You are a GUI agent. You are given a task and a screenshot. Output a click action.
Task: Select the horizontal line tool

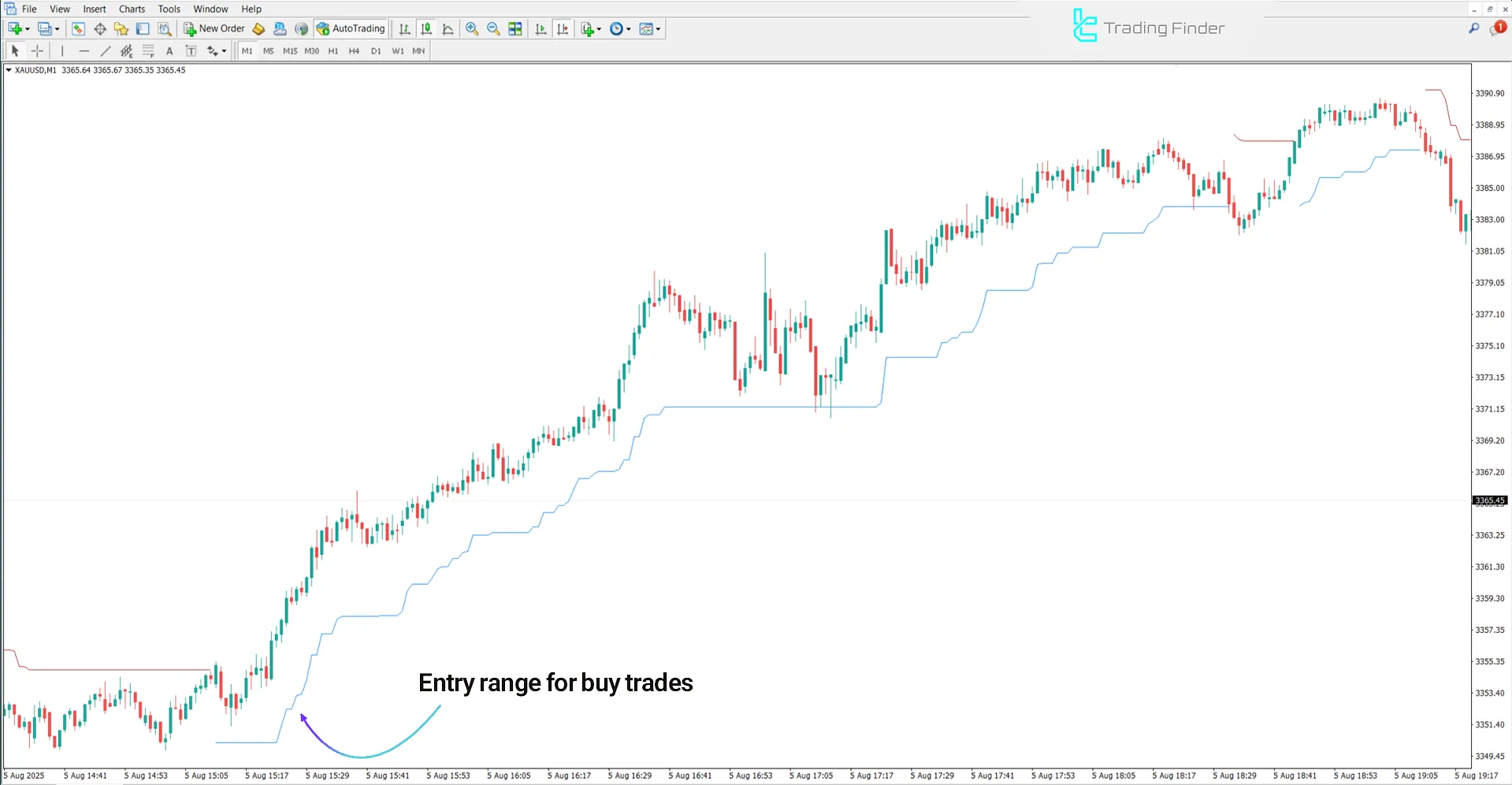(84, 50)
